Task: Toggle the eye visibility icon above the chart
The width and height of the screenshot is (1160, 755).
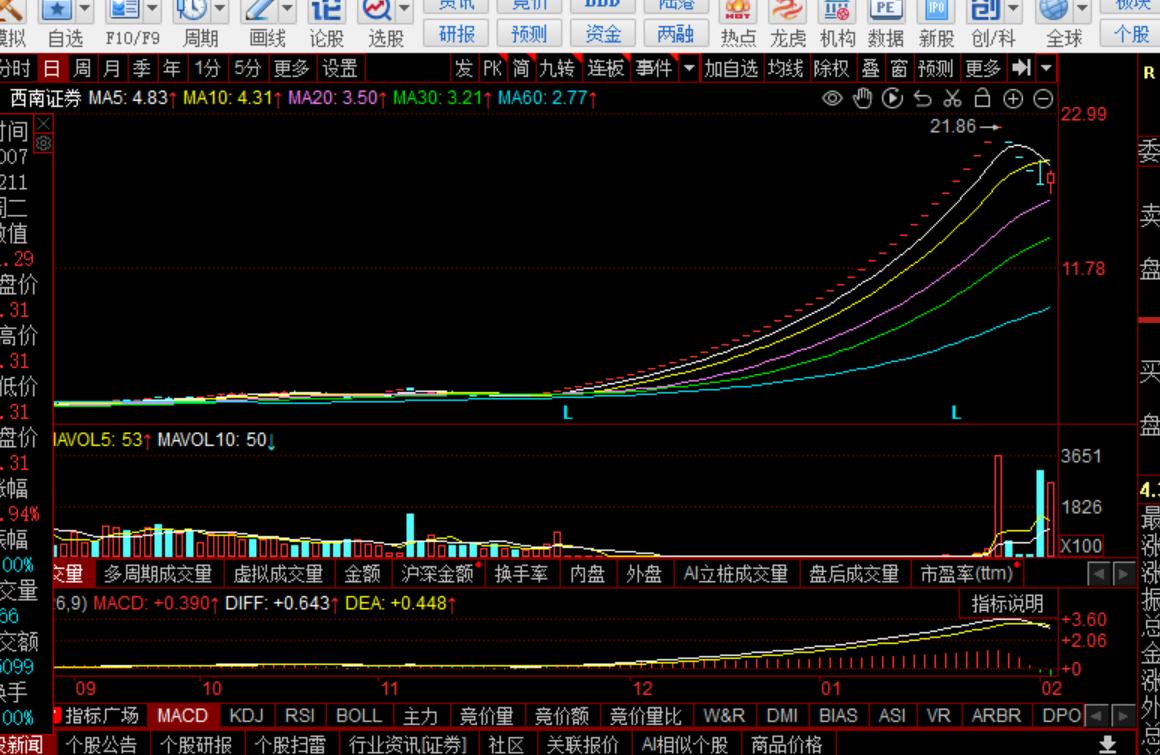Action: 832,99
